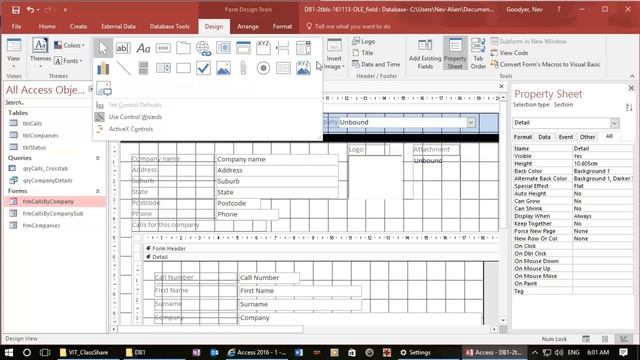Click Date and Time button
640x360 pixels.
tap(376, 64)
